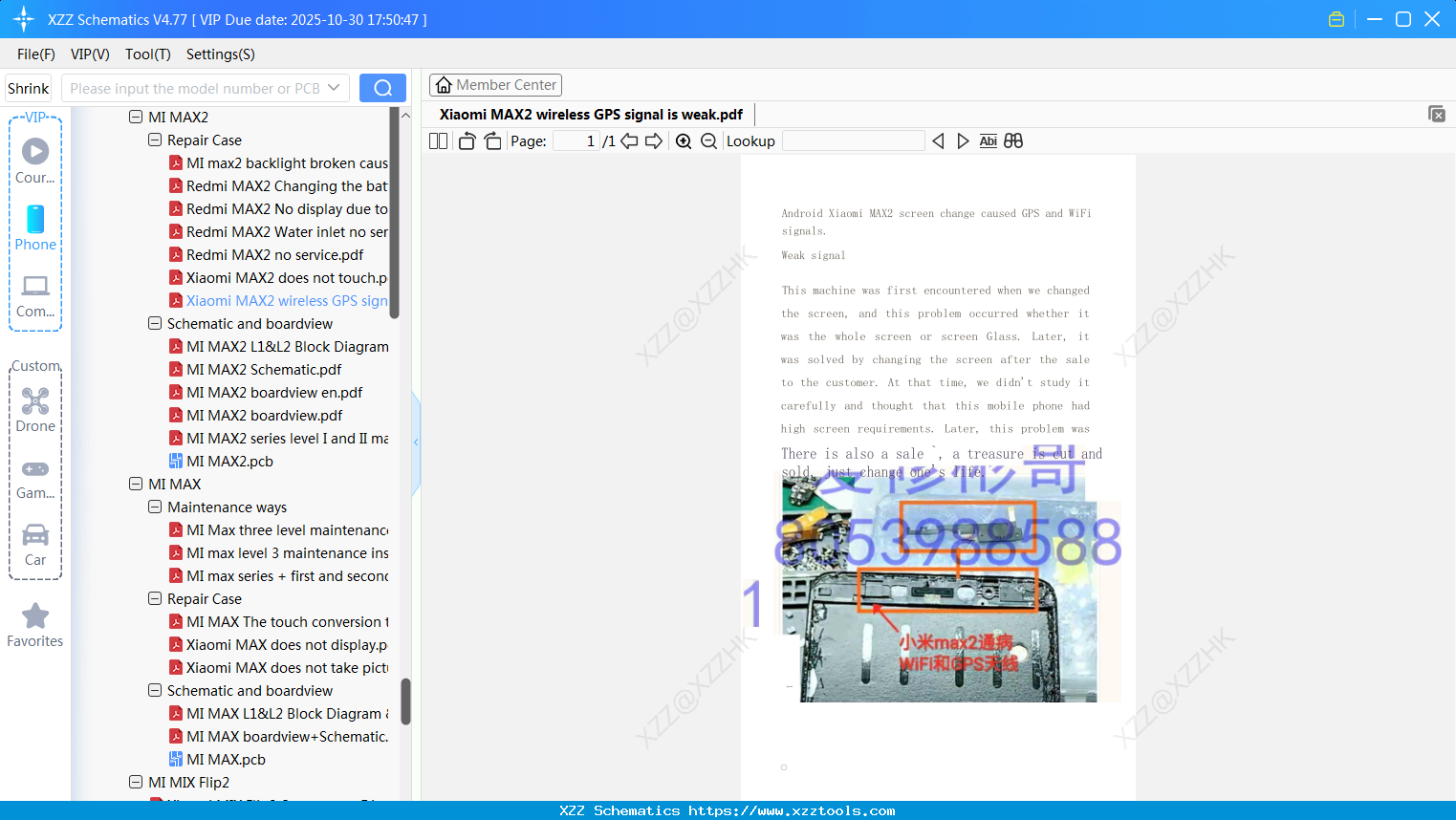This screenshot has width=1456, height=820.
Task: Click the yellow bag icon in title bar
Action: tap(1336, 19)
